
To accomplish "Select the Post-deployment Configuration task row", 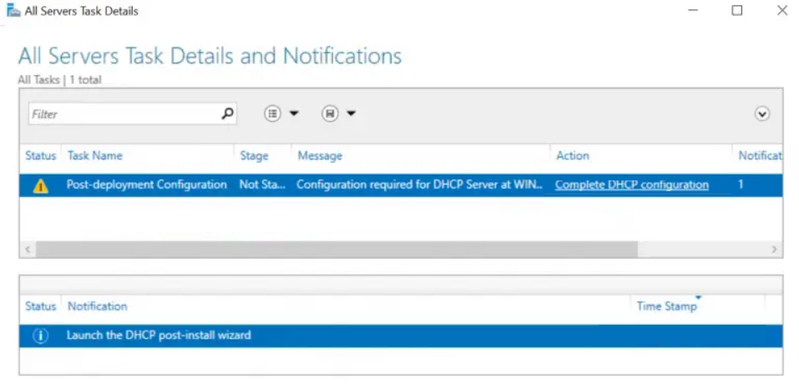I will coord(401,185).
